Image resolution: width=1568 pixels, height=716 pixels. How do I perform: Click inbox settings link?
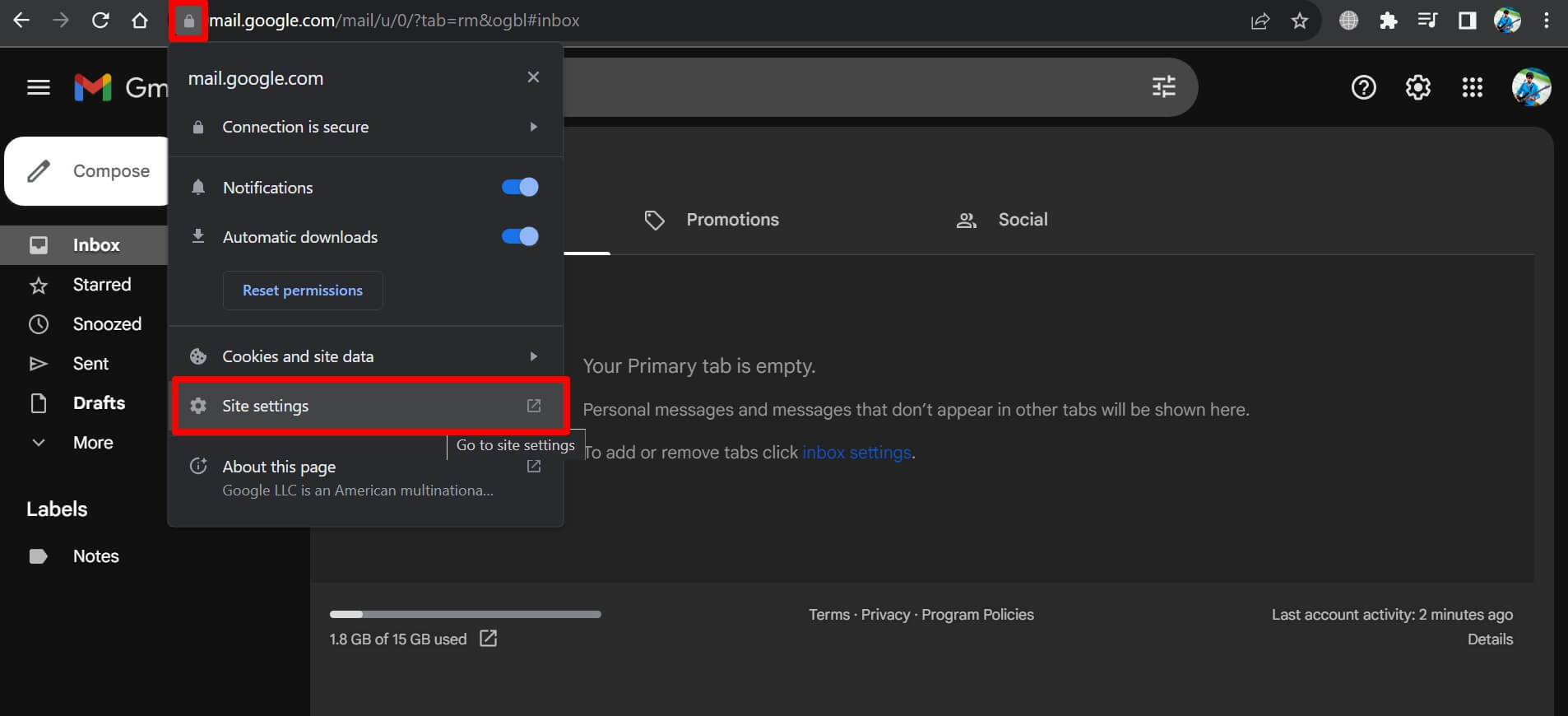(x=856, y=453)
